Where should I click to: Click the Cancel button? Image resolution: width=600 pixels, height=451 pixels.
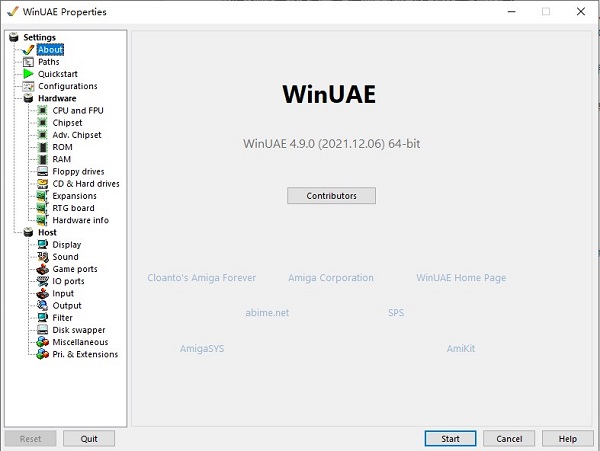[509, 439]
